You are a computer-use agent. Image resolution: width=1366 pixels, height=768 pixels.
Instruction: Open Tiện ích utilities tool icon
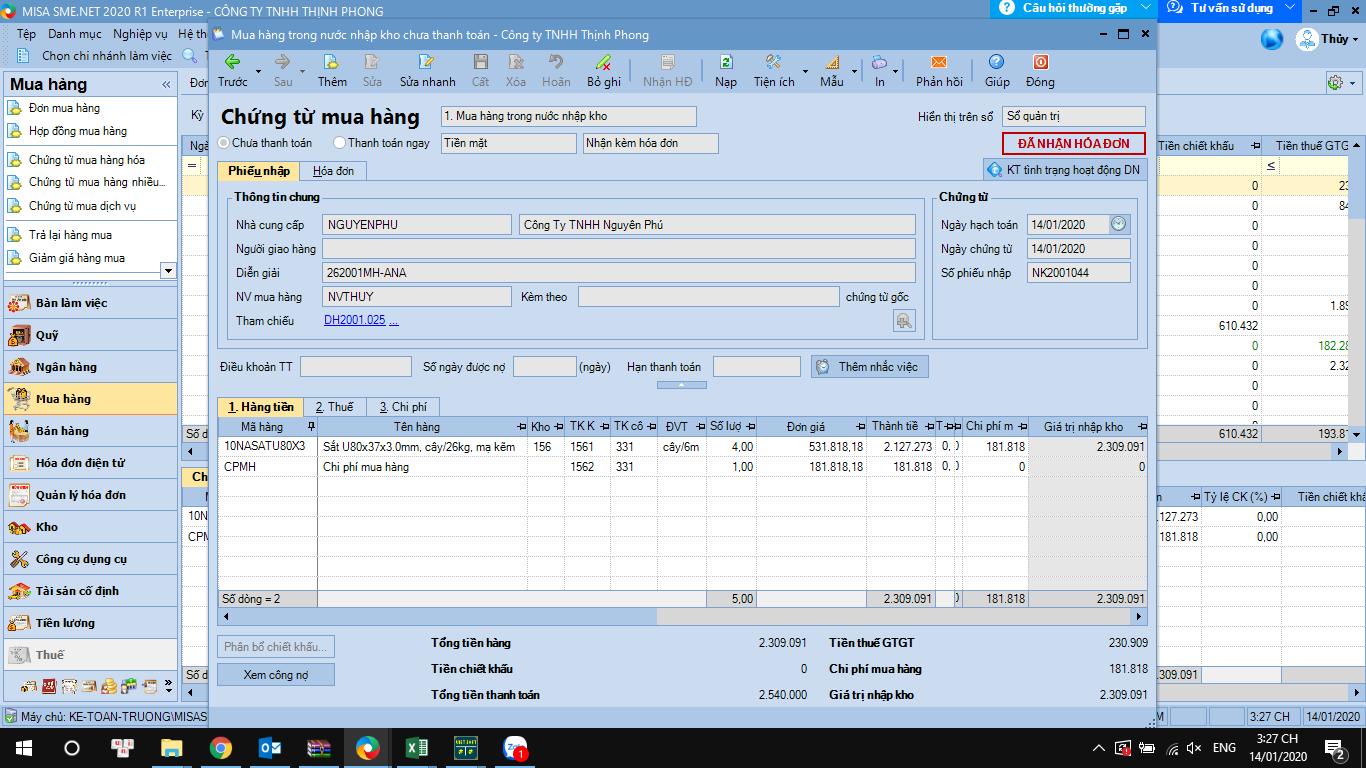tap(773, 63)
